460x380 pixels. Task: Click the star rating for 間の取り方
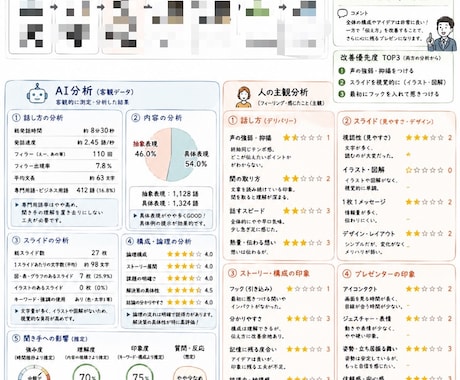pyautogui.click(x=303, y=179)
